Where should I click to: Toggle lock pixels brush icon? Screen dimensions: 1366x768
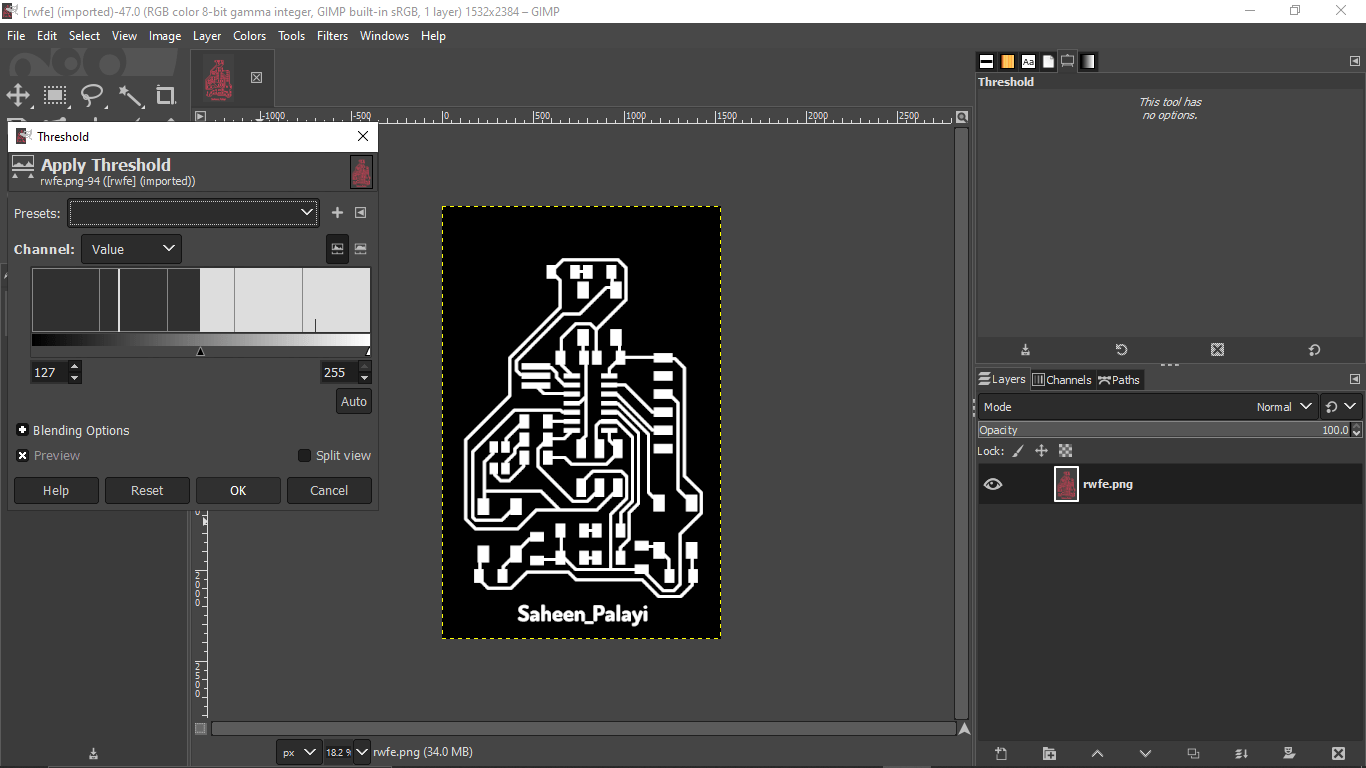[1018, 451]
